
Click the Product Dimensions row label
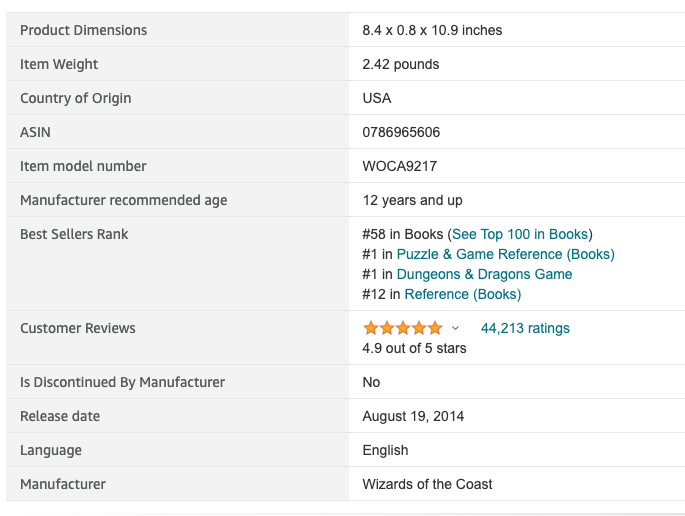point(83,30)
